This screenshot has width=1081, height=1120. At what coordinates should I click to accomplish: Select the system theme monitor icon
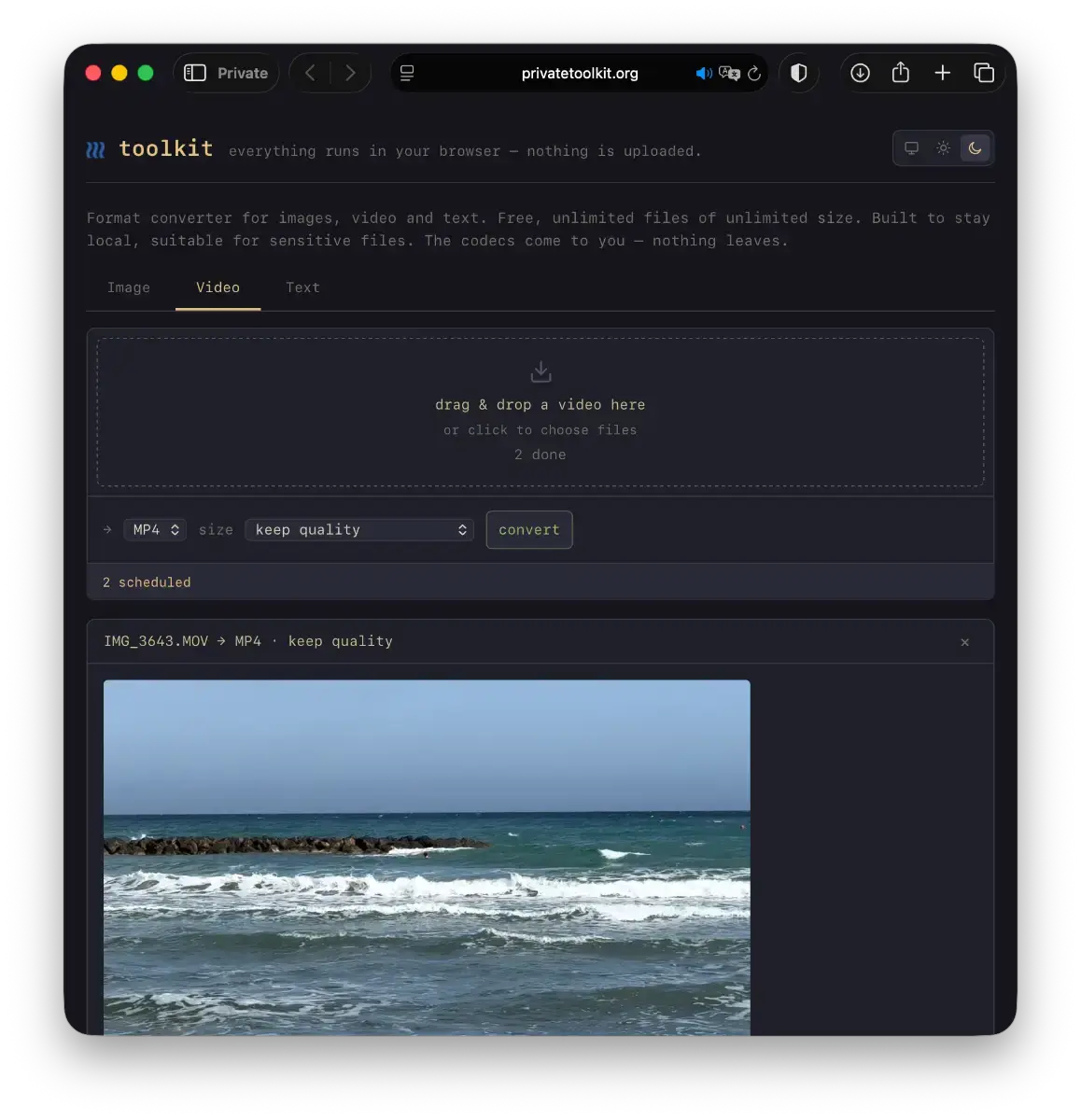[x=912, y=148]
